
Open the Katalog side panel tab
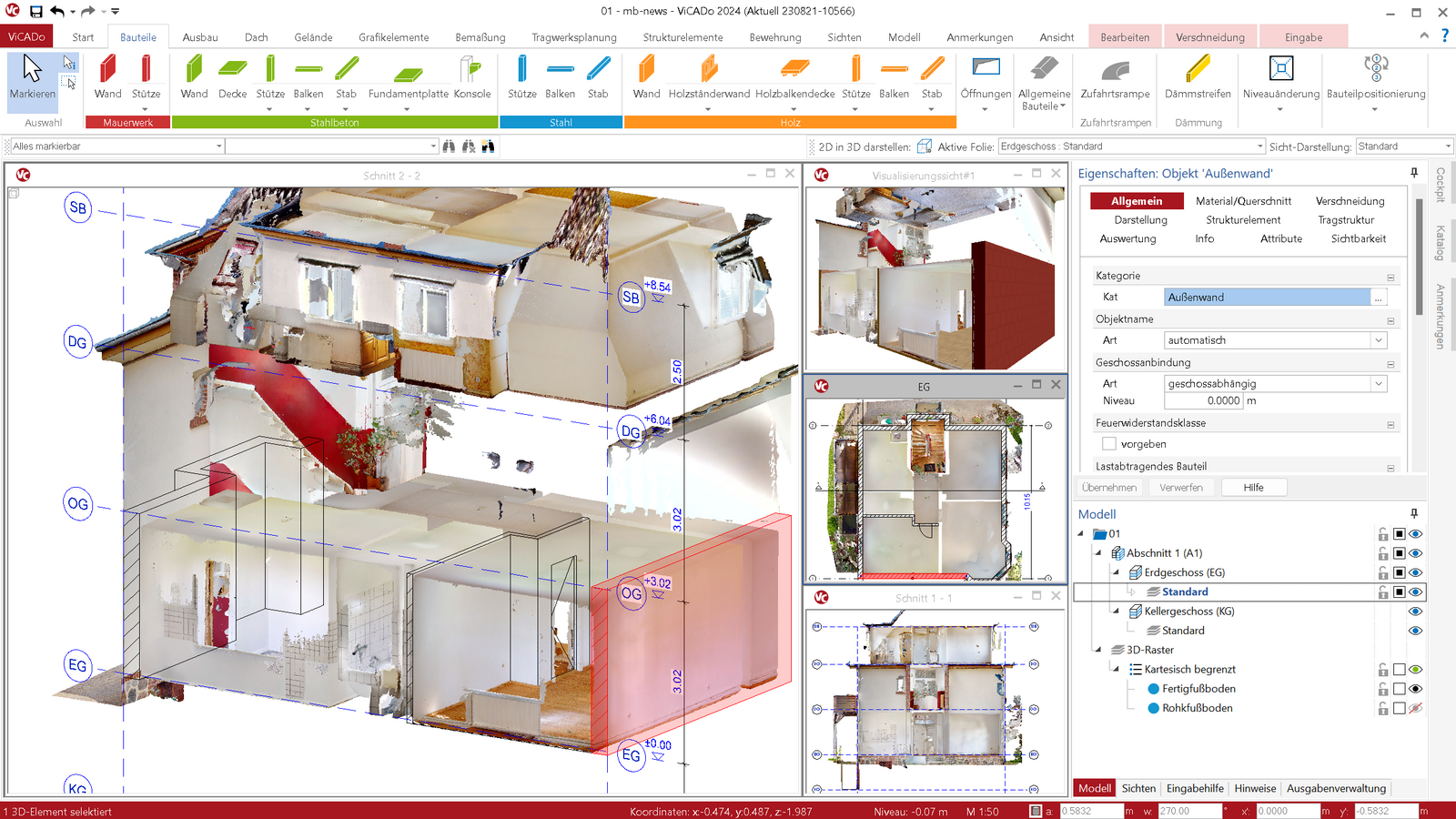click(x=1440, y=243)
